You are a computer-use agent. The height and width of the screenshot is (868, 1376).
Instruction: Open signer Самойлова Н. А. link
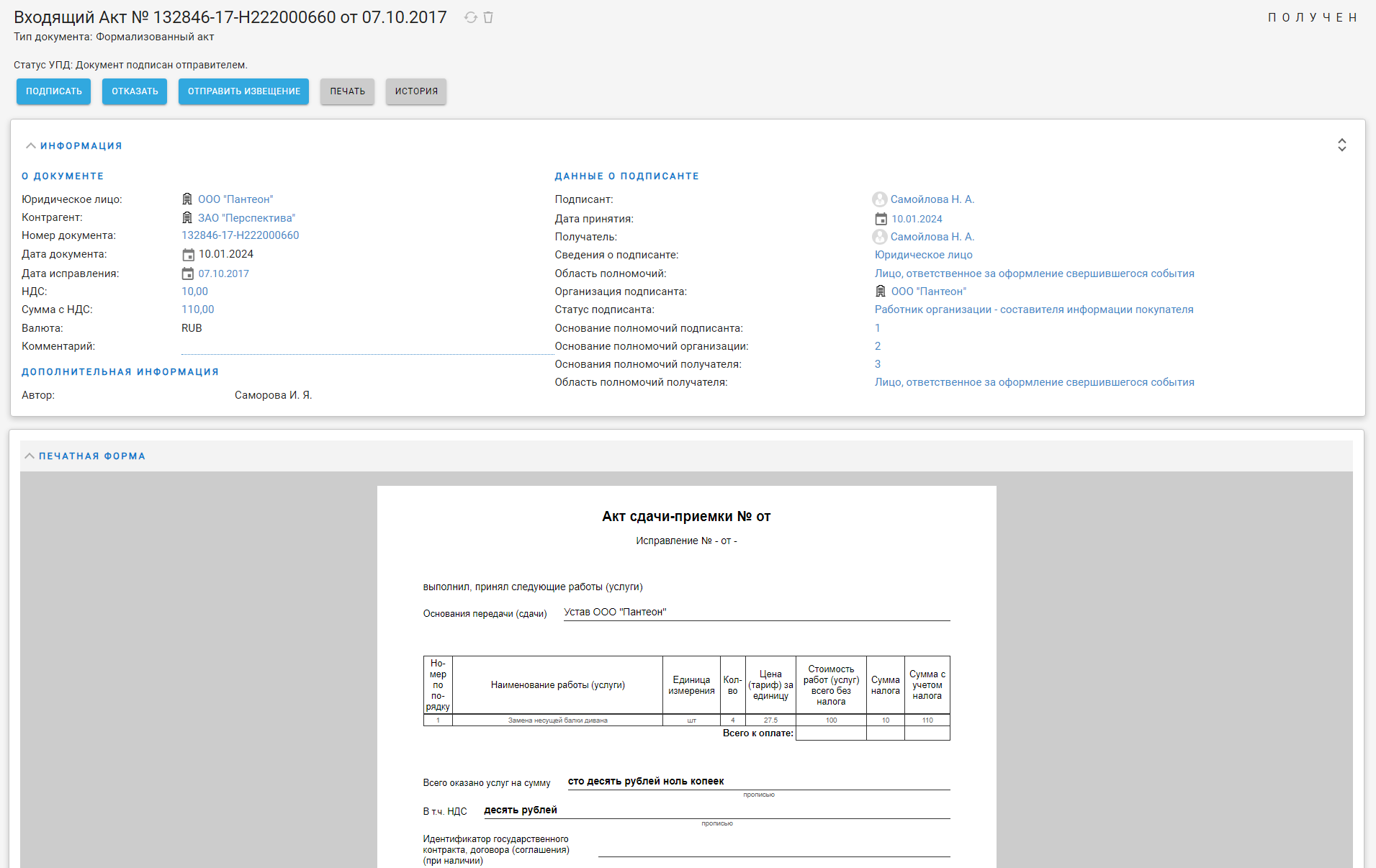932,199
